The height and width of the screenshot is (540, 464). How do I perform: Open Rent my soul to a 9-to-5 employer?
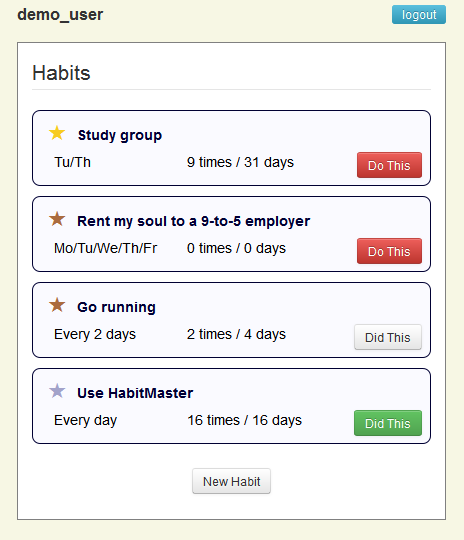tap(194, 221)
